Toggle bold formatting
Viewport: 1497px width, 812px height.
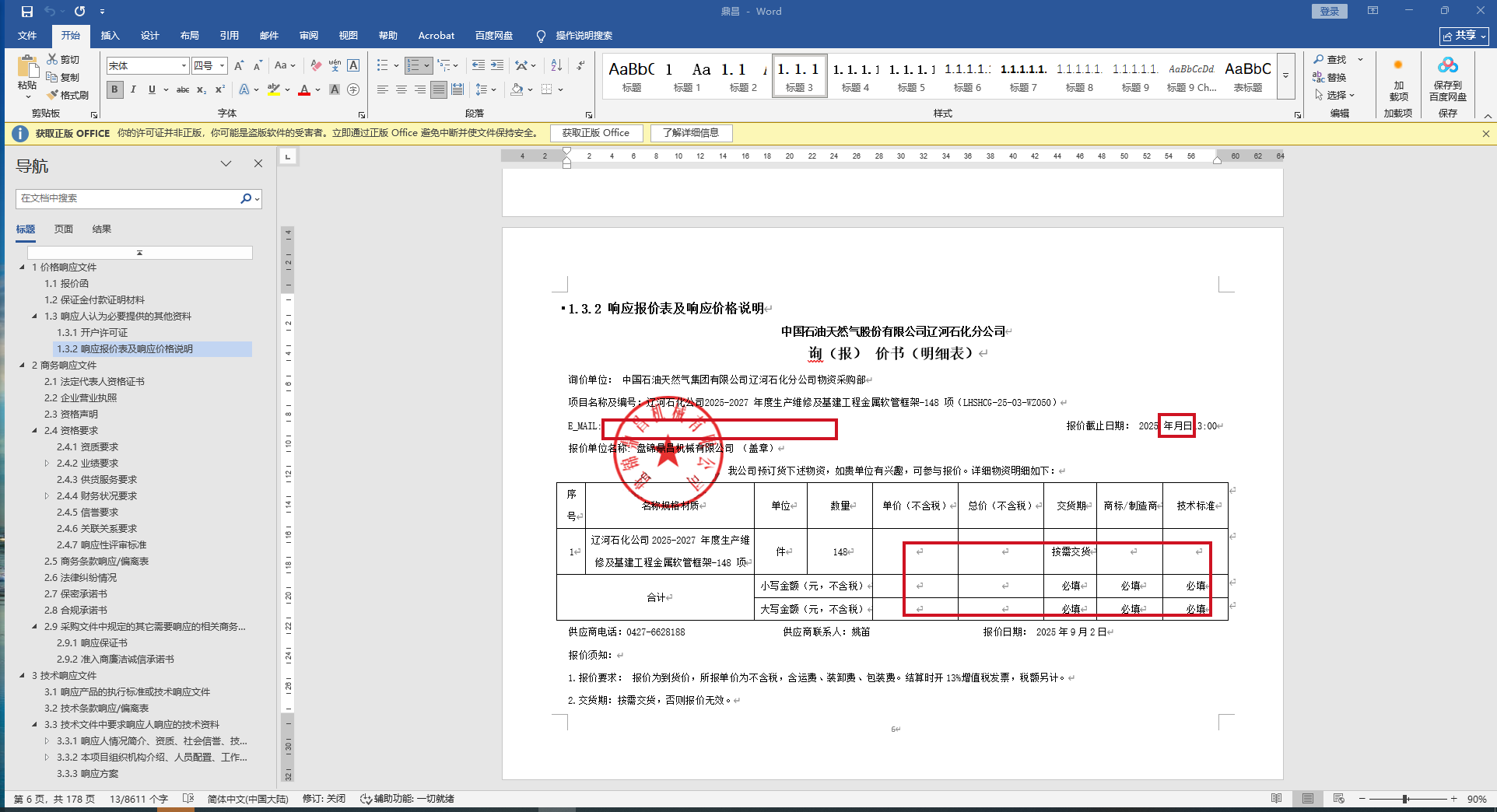pyautogui.click(x=114, y=89)
